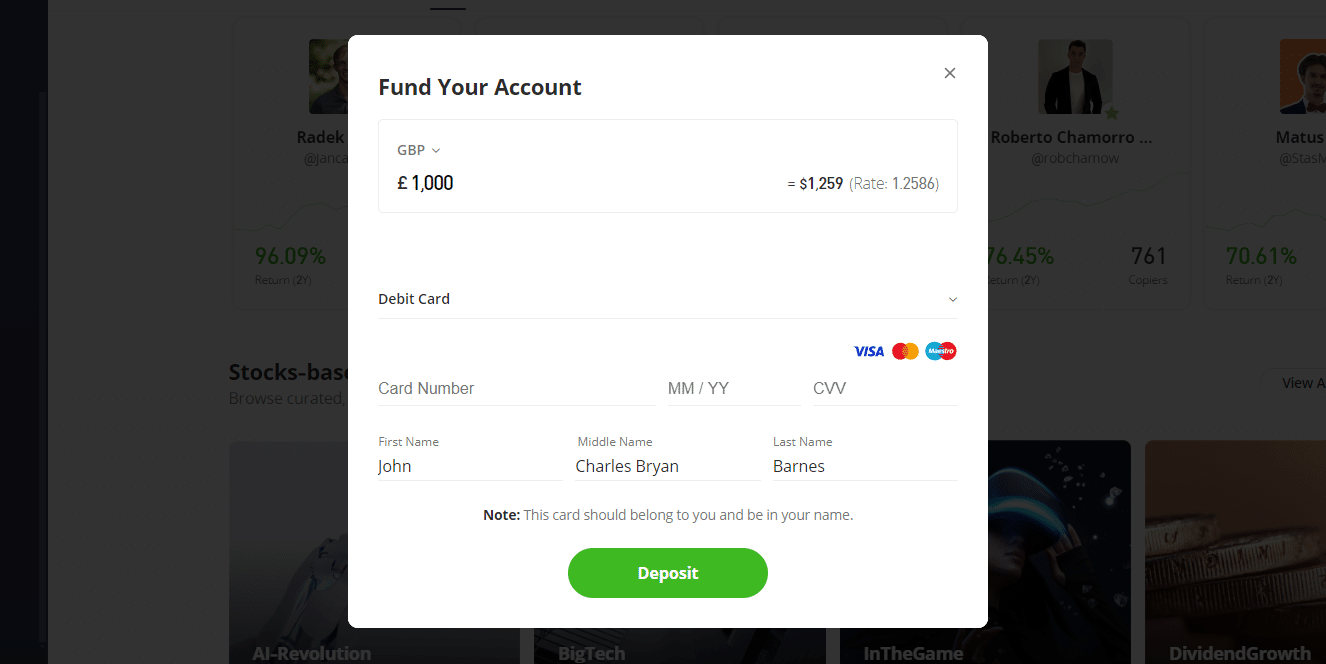Click the Roberto Chamorro trader name
Screen dimensions: 1326x664
click(x=1071, y=138)
